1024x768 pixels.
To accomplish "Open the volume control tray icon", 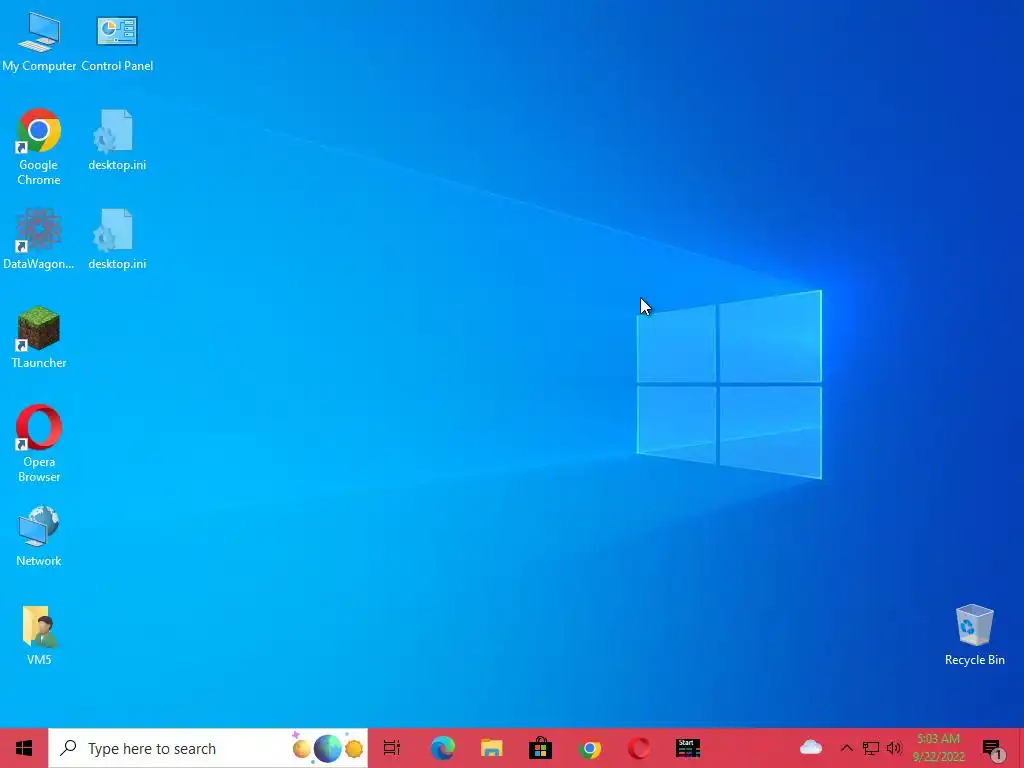I will point(894,748).
